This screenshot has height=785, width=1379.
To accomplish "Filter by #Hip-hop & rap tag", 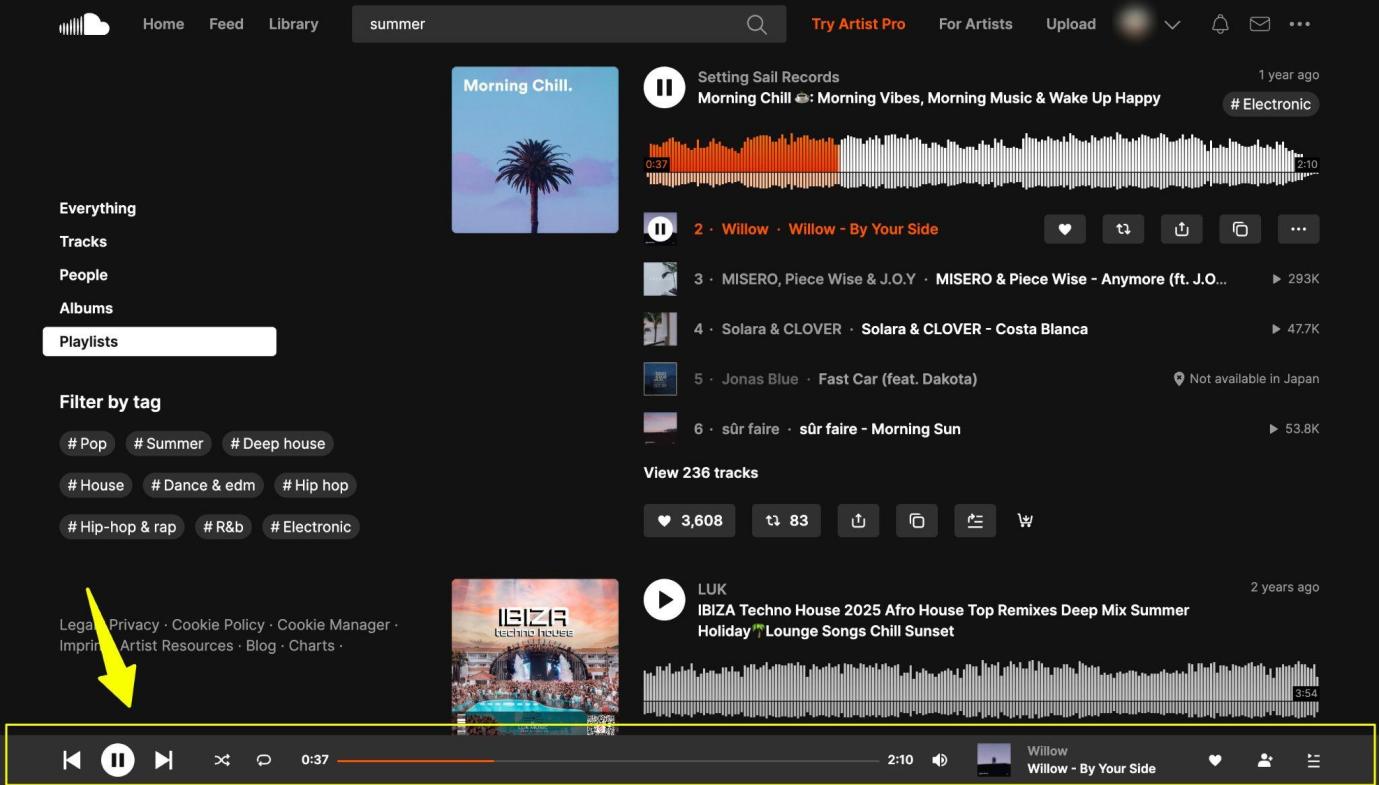I will [122, 527].
